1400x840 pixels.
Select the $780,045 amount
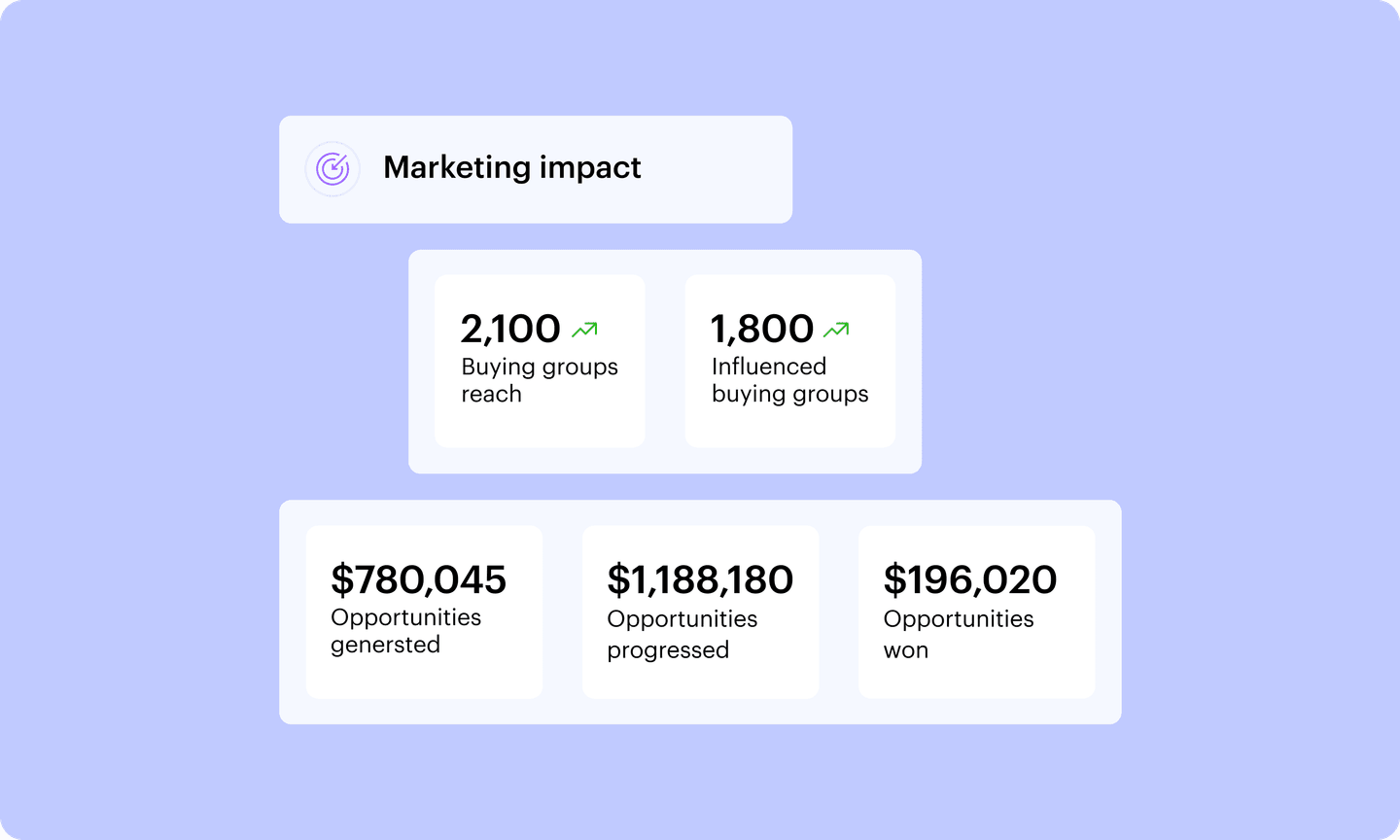[418, 579]
